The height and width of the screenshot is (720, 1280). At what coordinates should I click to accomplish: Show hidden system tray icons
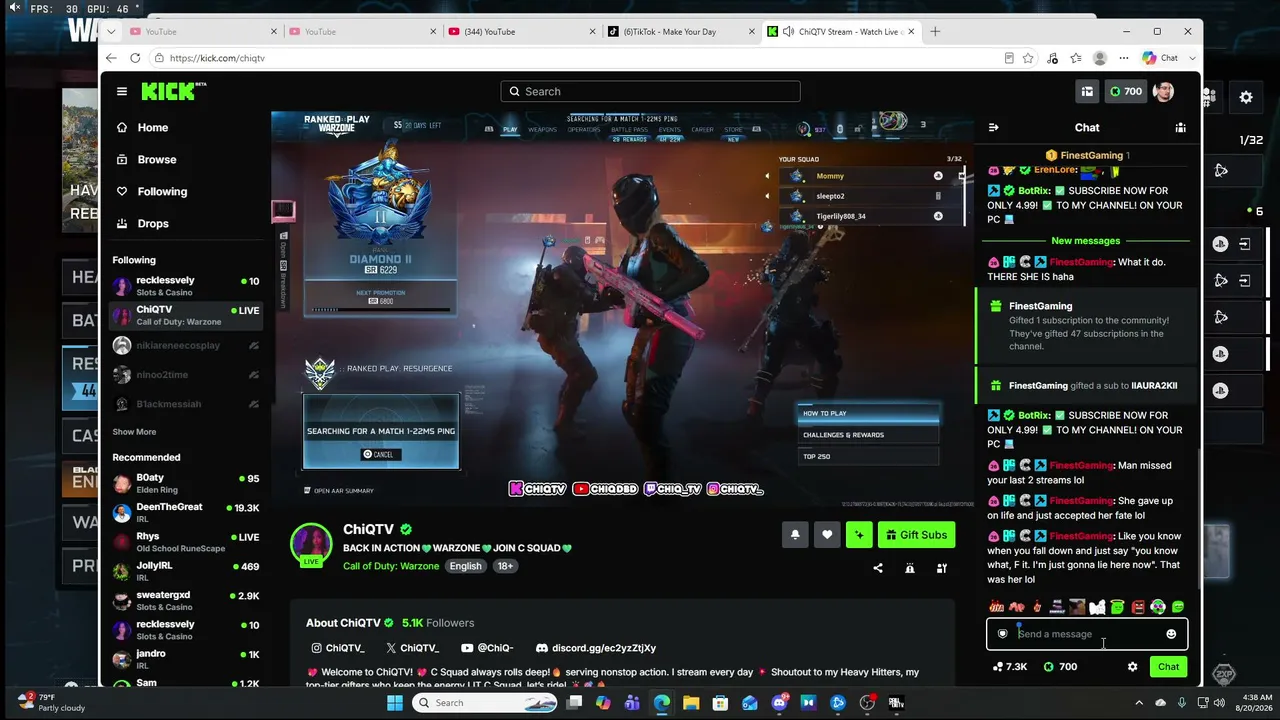(x=1138, y=703)
